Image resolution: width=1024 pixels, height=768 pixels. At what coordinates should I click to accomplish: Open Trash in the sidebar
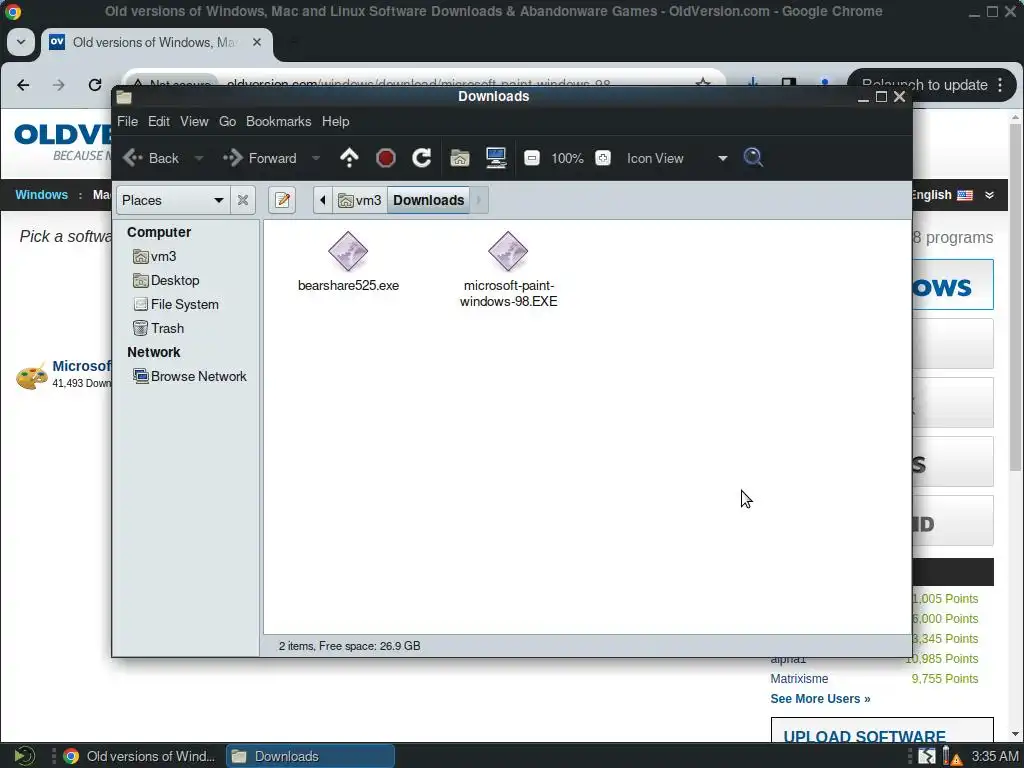pos(159,328)
